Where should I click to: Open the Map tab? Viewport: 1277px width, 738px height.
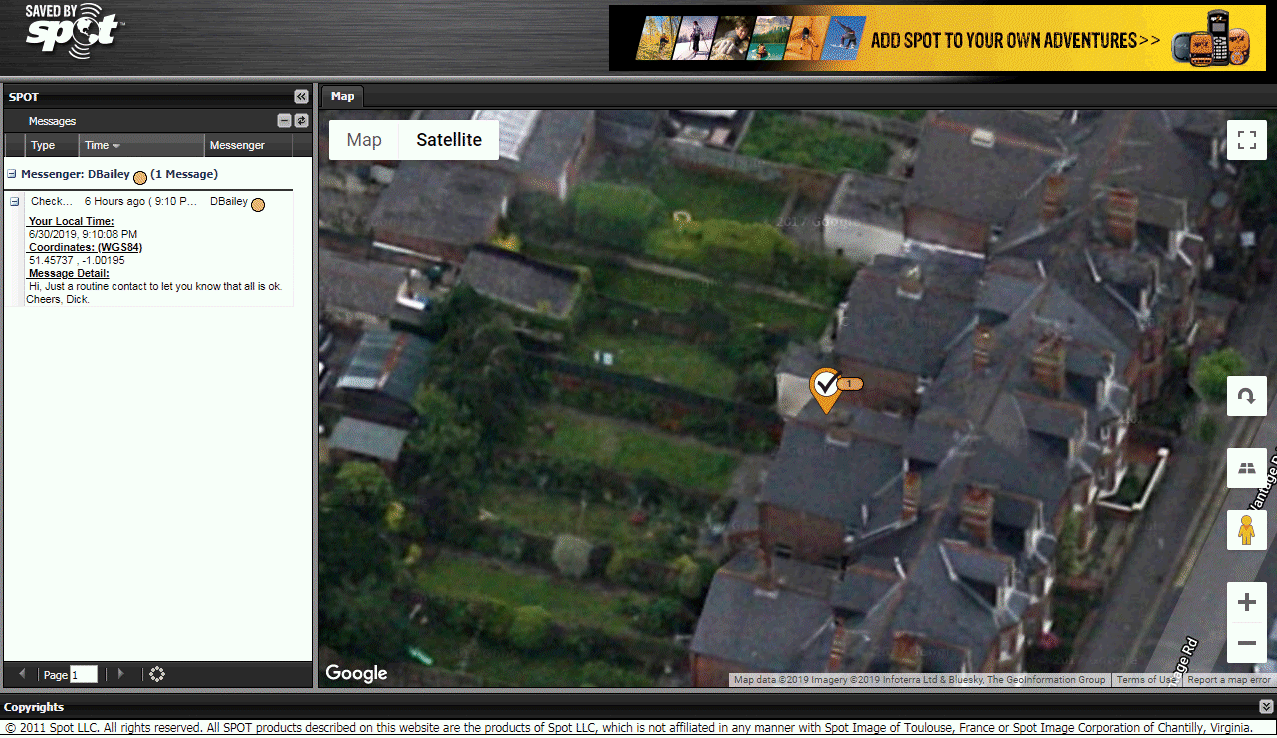tap(342, 97)
